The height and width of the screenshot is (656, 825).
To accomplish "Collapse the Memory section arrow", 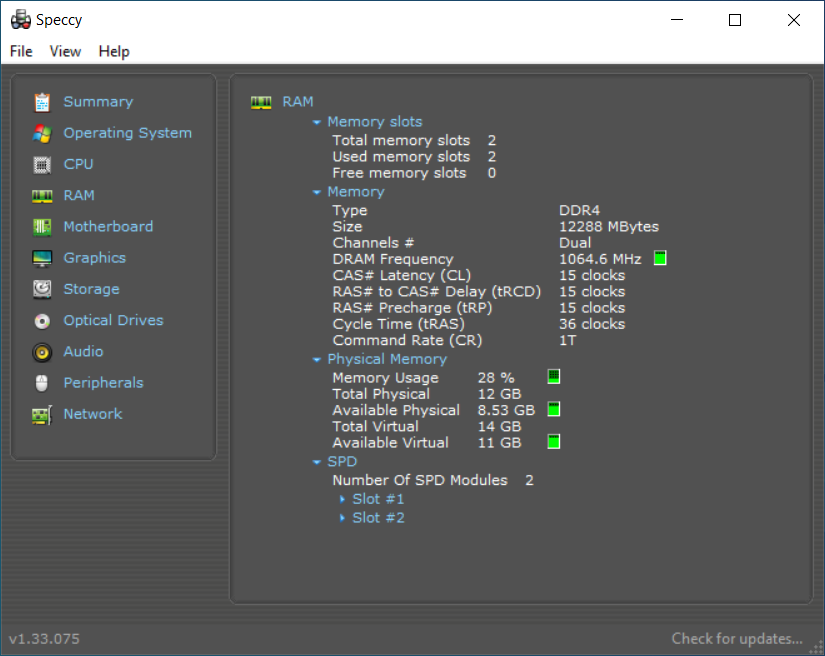I will click(317, 193).
